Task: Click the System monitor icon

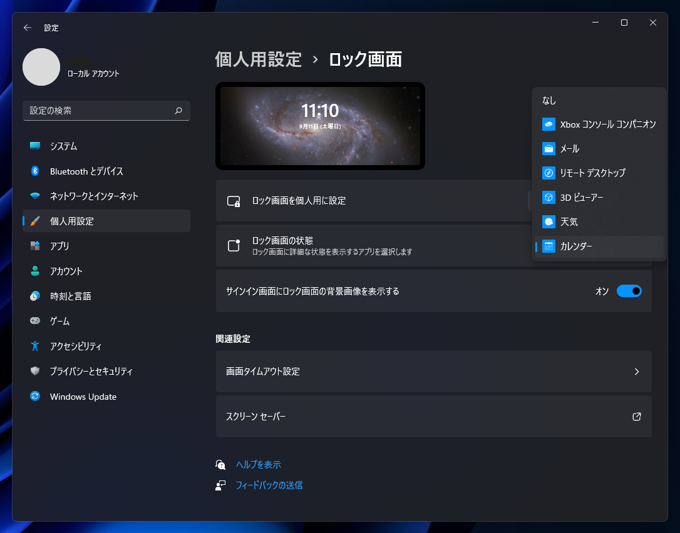Action: 35,146
